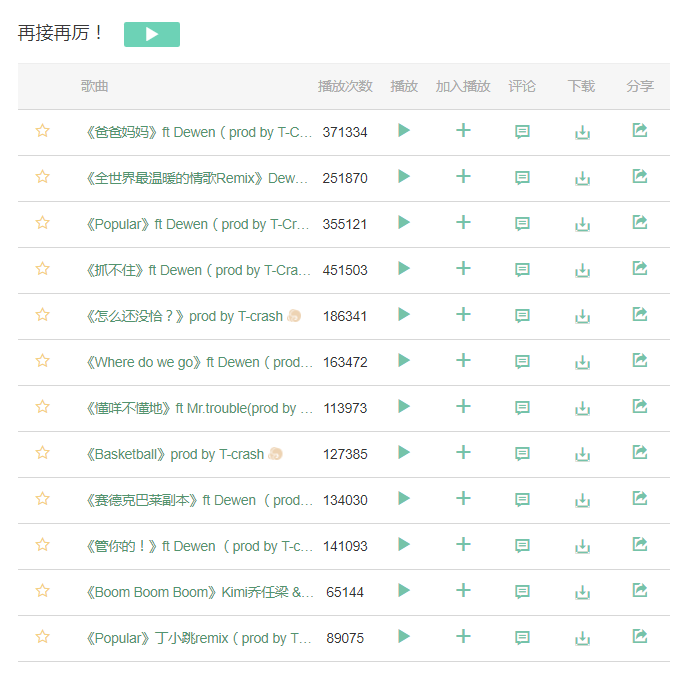Open 《抓不住》 ft Dewen song link
The height and width of the screenshot is (678, 681).
point(198,270)
